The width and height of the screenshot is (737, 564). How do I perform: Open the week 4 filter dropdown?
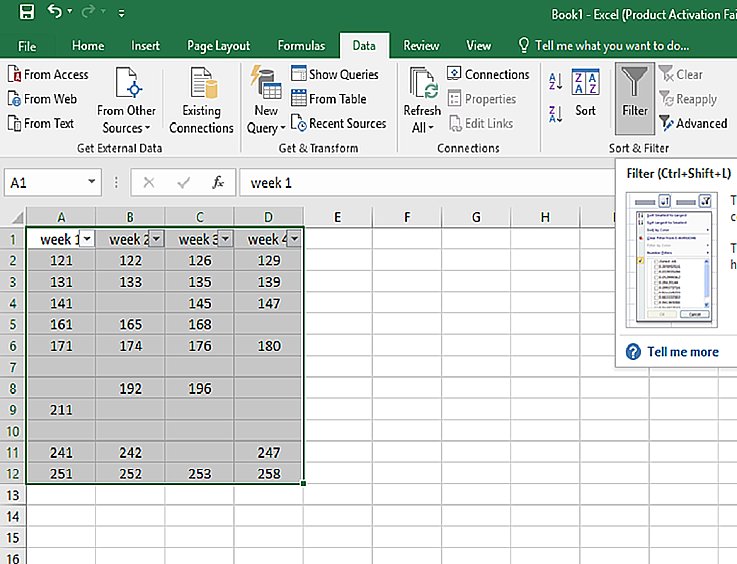coord(294,239)
